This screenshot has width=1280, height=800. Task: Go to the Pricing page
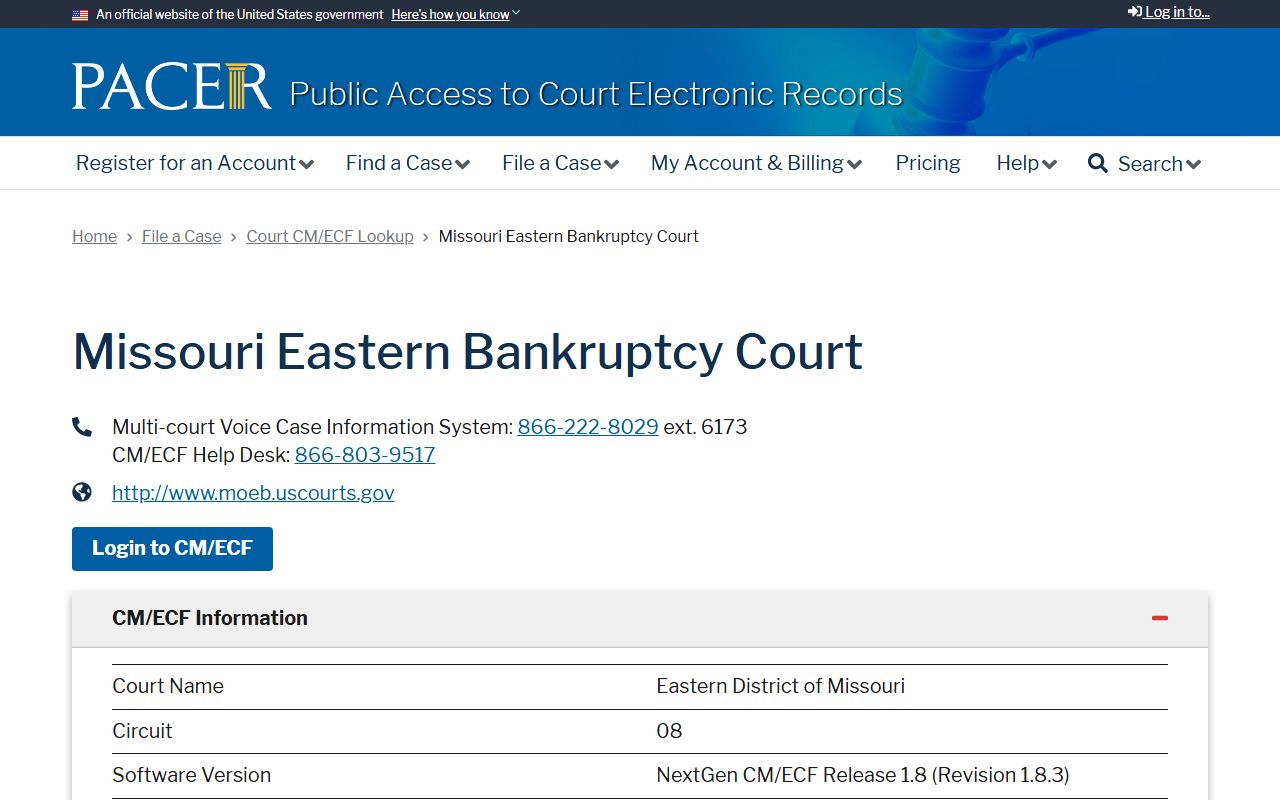point(928,163)
